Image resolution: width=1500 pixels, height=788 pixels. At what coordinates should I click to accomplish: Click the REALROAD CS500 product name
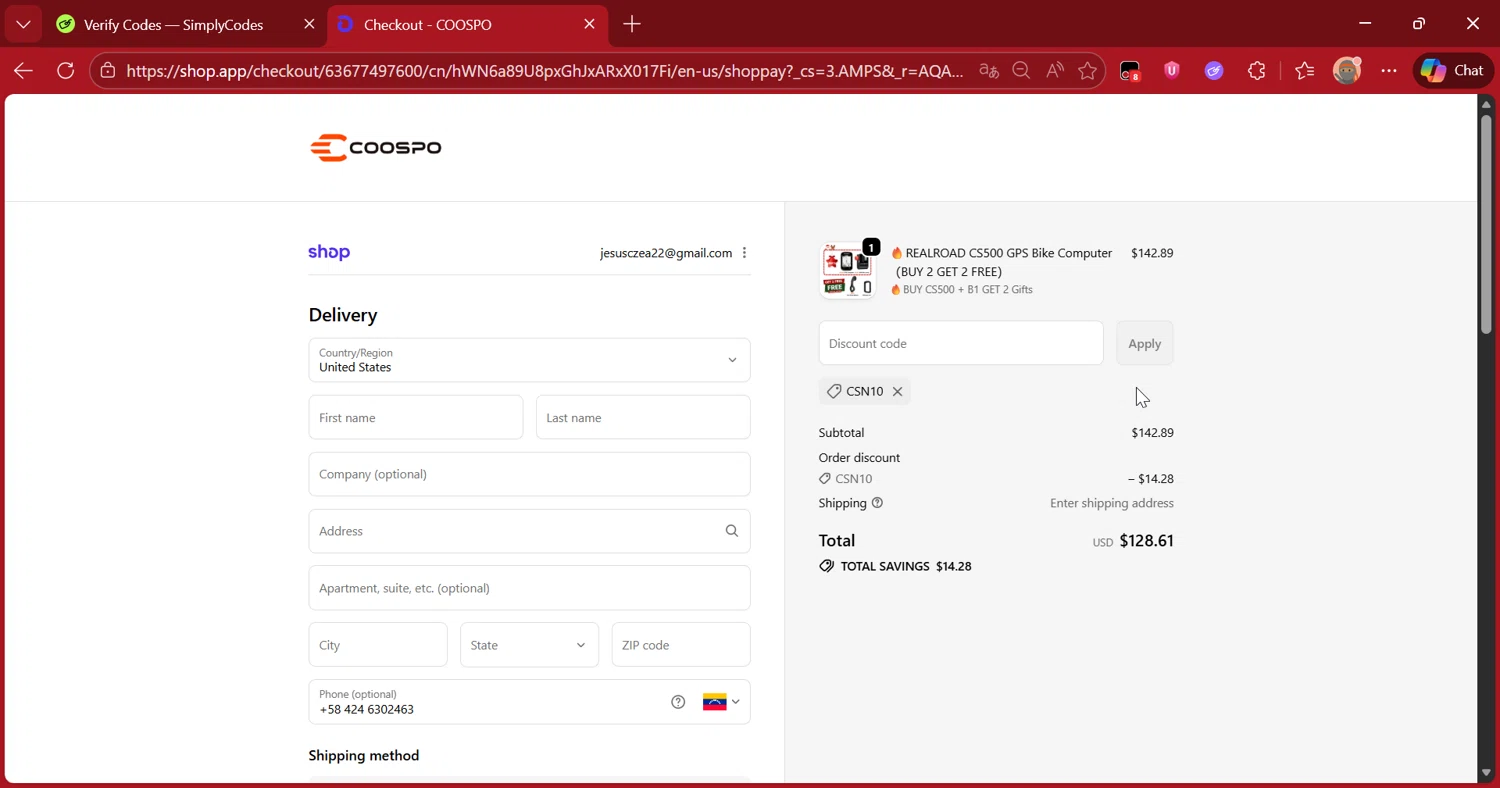pos(1002,262)
